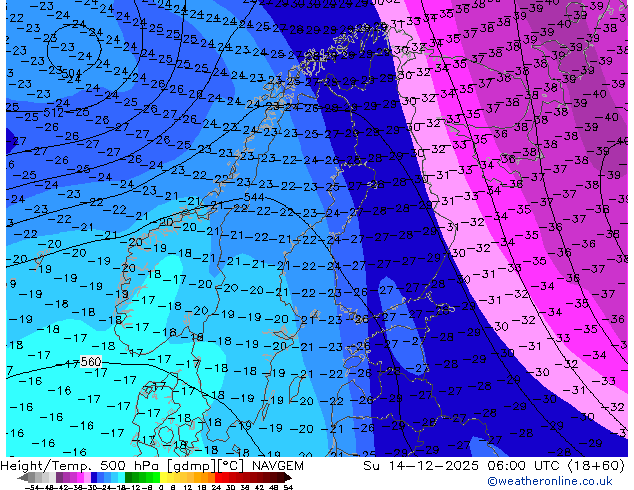Screen dimensions: 634x490
Task: Click the 504 height contour label
Action: pos(71,74)
